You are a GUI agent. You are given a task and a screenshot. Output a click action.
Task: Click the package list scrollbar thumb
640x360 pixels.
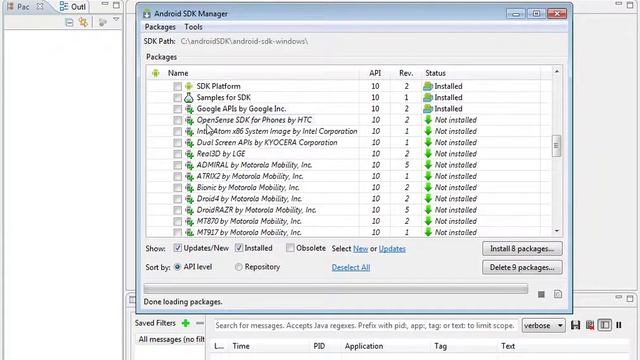pyautogui.click(x=556, y=146)
